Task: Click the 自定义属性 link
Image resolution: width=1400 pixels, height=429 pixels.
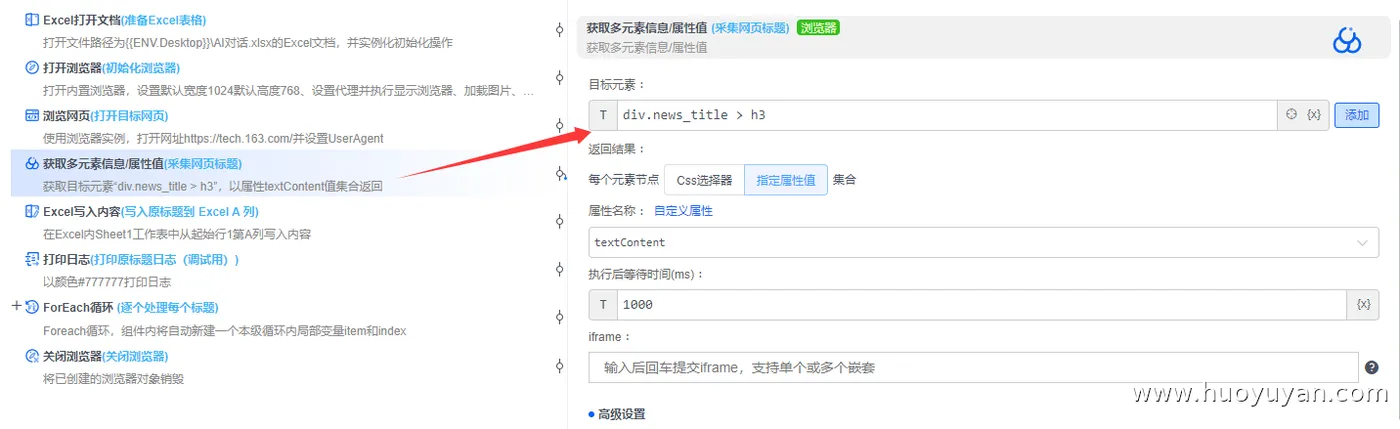Action: 683,211
